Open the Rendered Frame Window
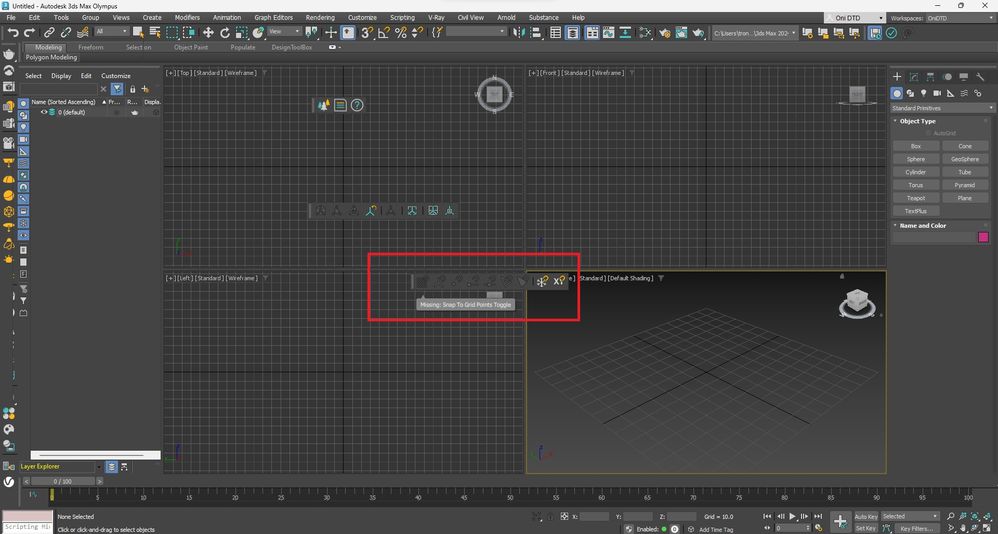This screenshot has width=998, height=534. pyautogui.click(x=682, y=32)
